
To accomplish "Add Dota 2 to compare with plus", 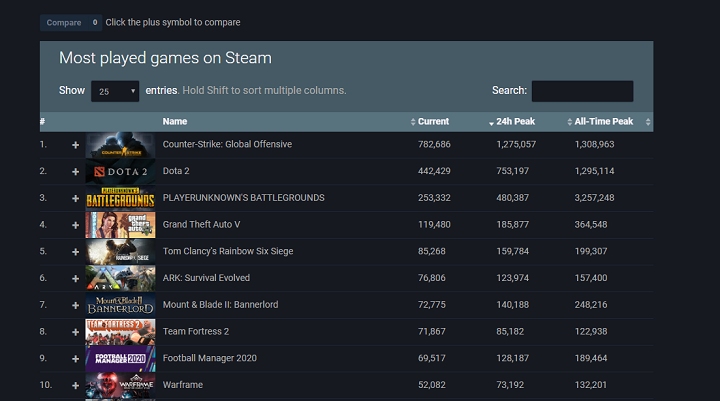I will (75, 172).
